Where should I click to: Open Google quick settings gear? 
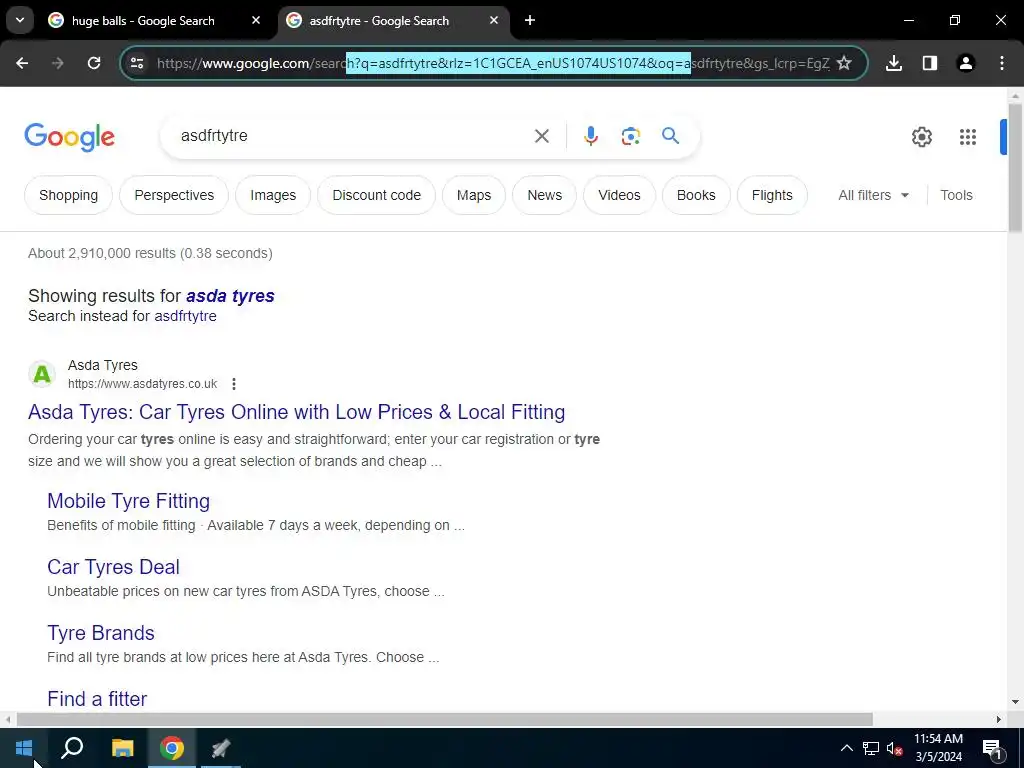click(x=921, y=136)
